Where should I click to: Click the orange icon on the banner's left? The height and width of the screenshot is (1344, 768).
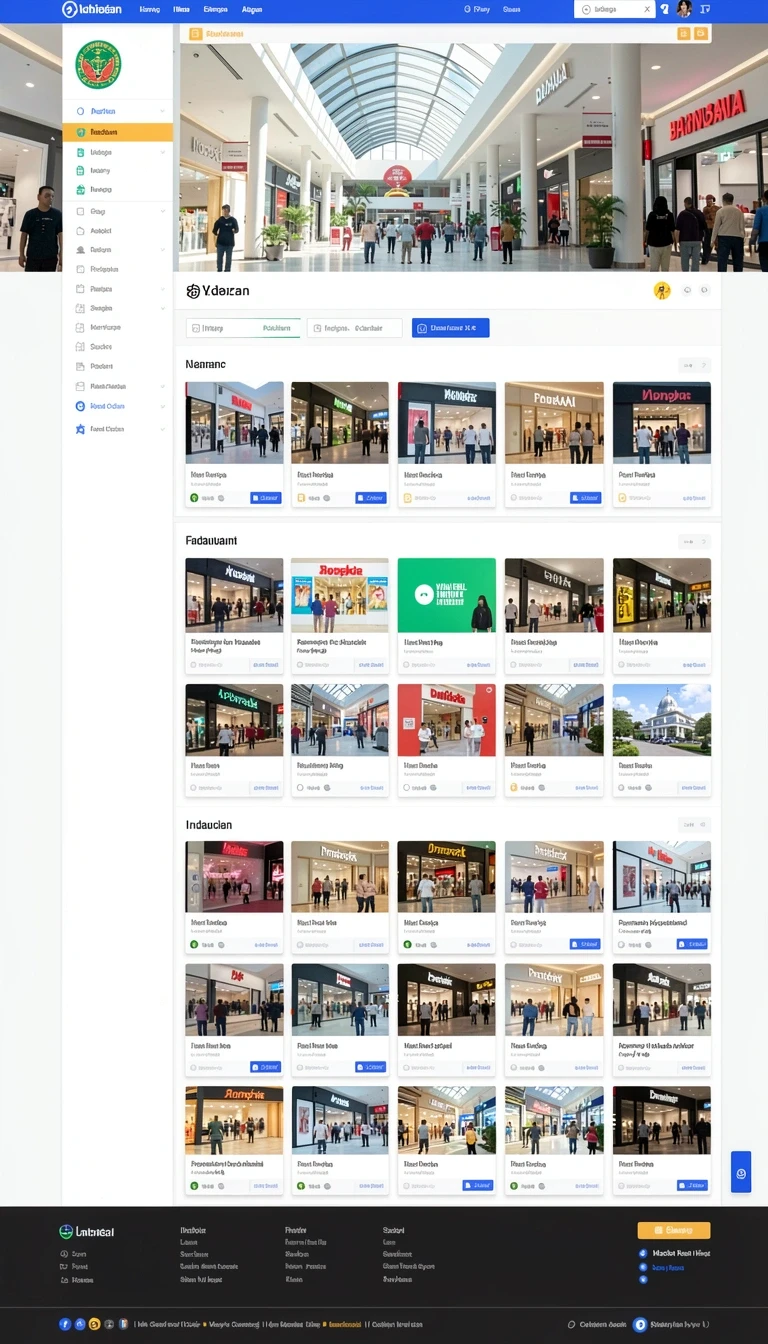[195, 33]
